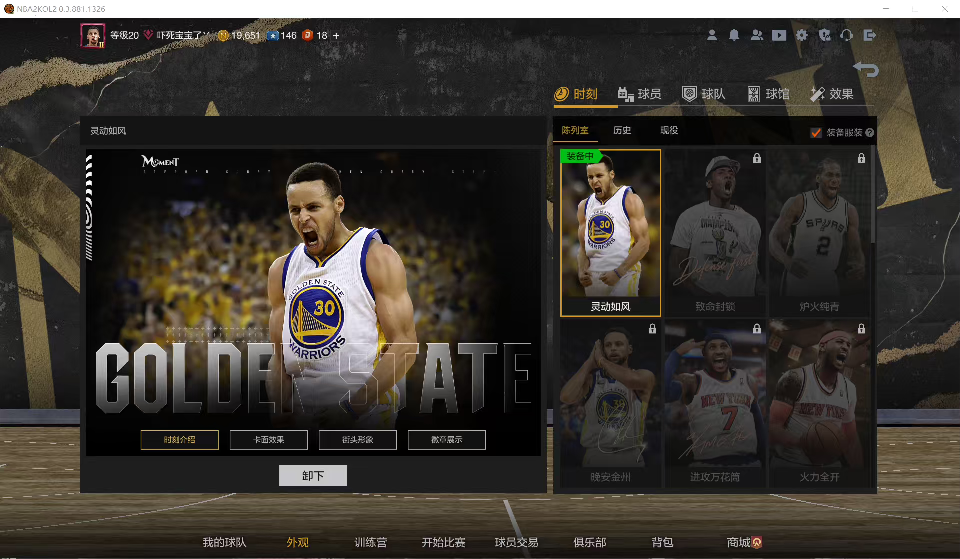Viewport: 960px width, 559px height.
Task: Open customer support headset icon
Action: (847, 36)
